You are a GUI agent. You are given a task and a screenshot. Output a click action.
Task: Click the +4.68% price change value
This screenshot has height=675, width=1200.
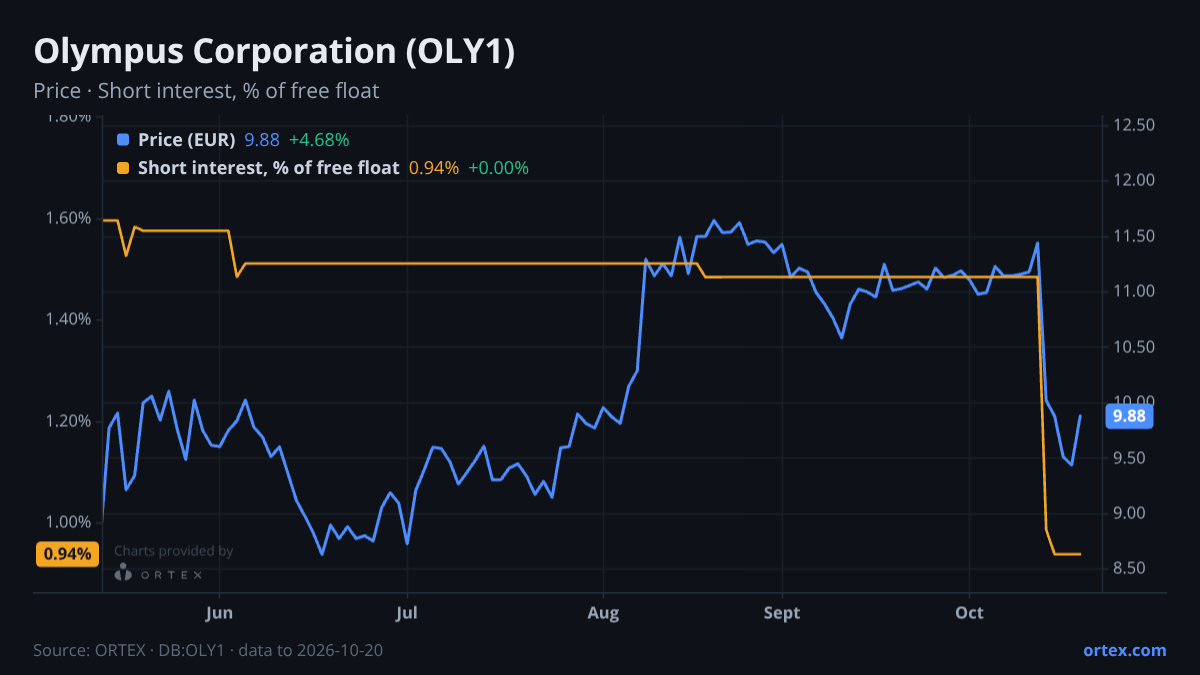[319, 140]
